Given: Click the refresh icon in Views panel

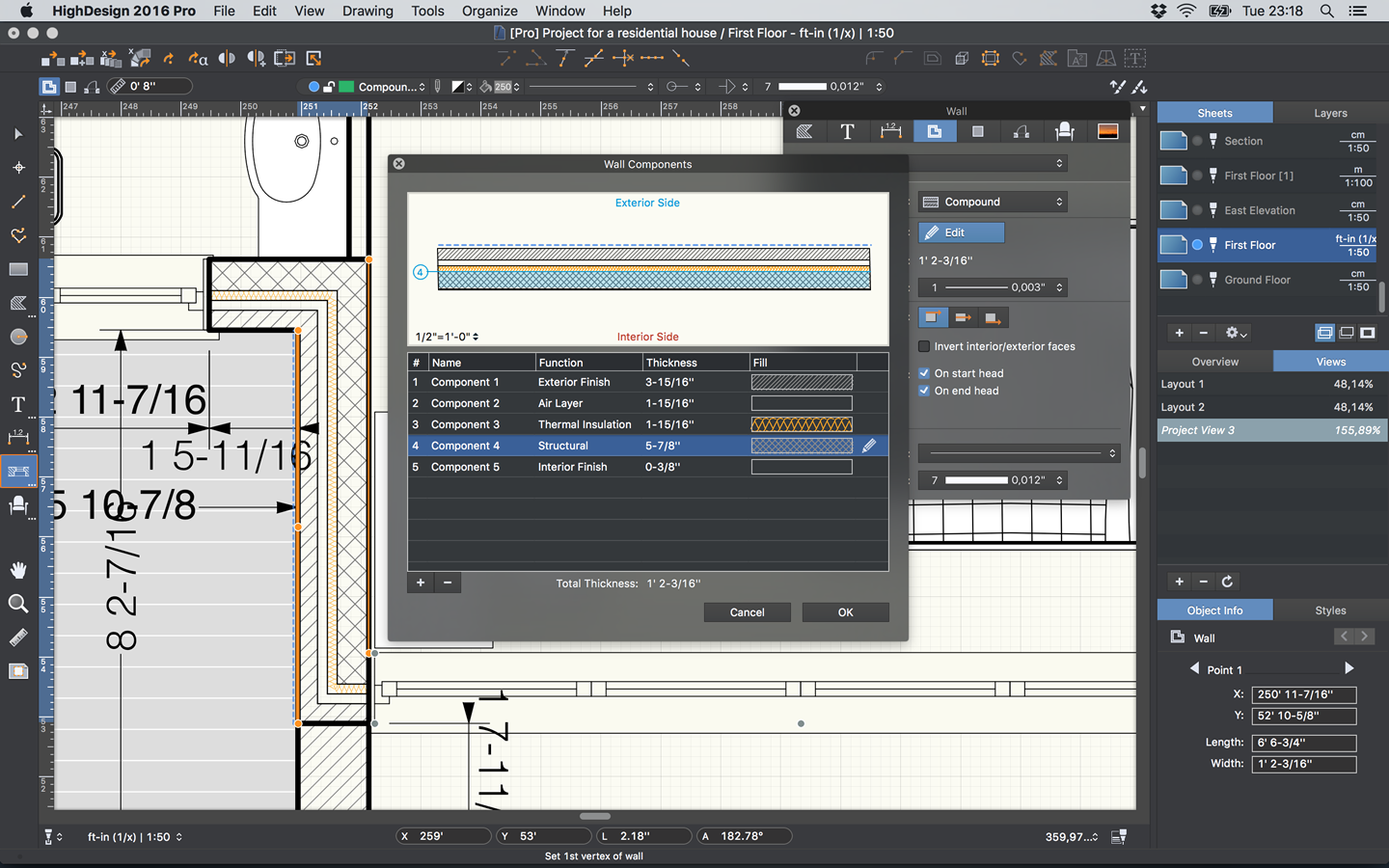Looking at the screenshot, I should 1227,582.
